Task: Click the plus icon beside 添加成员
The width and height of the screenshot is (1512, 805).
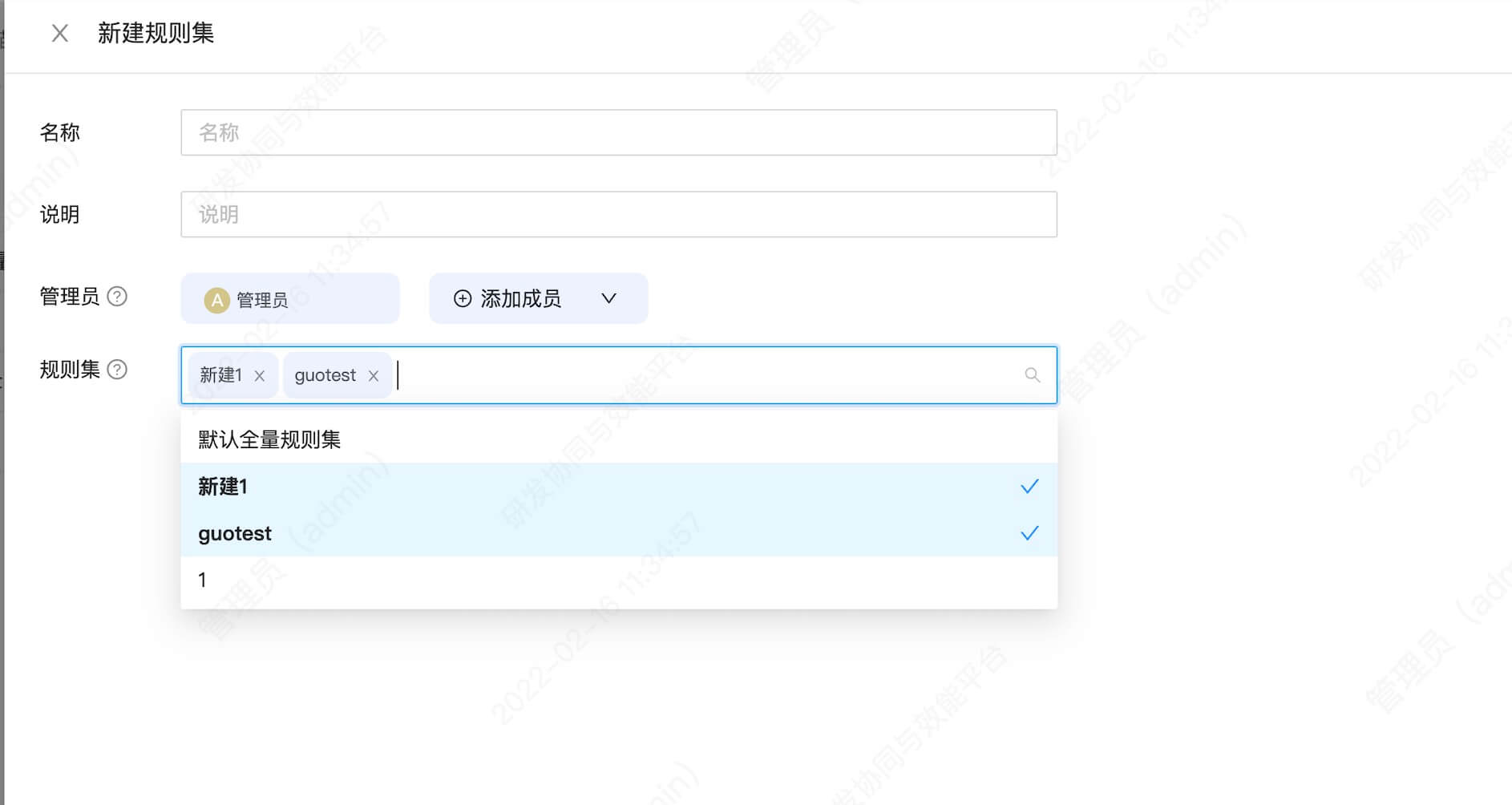Action: [463, 299]
